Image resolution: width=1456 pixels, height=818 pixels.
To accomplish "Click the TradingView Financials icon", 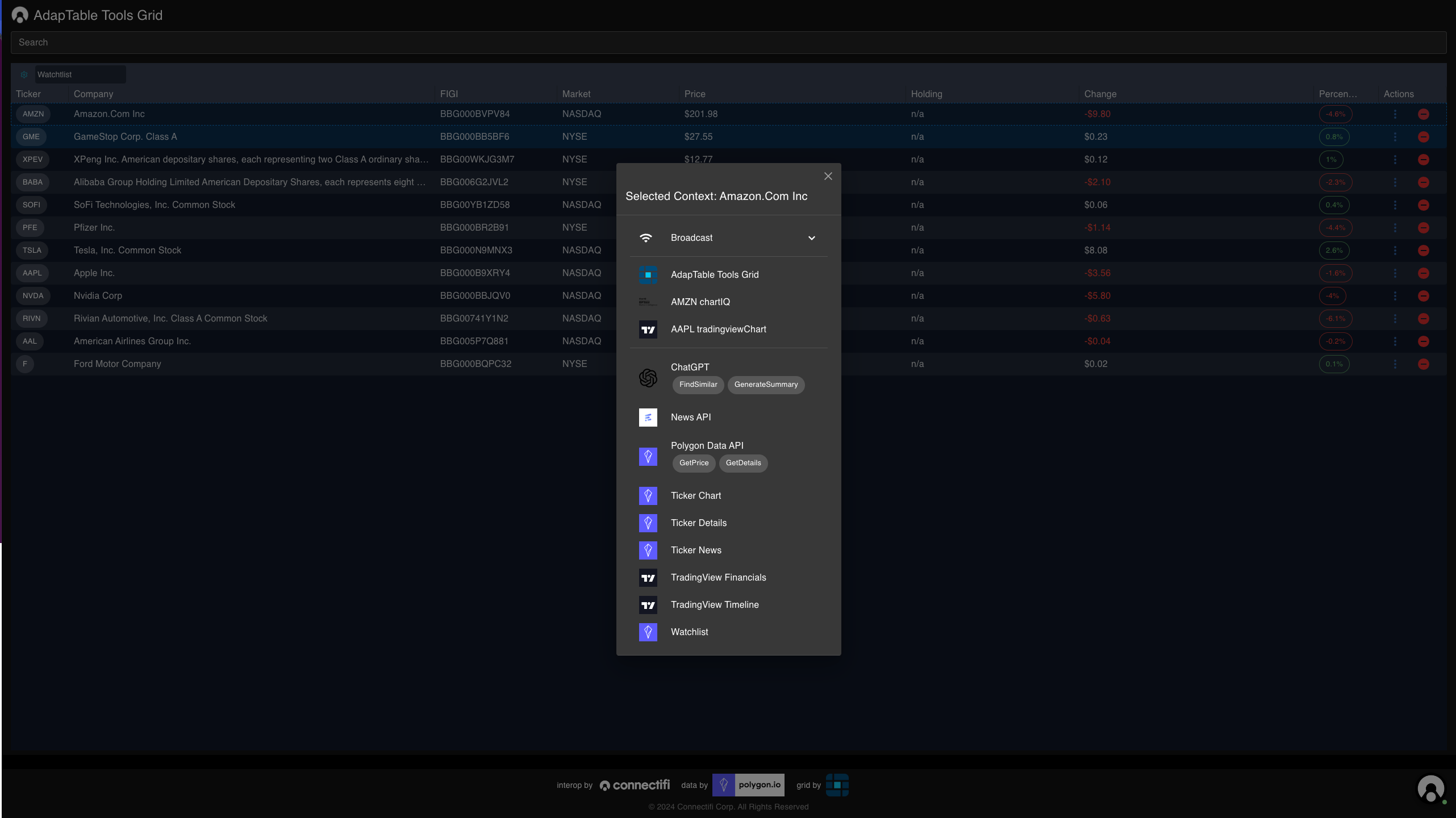I will [648, 578].
